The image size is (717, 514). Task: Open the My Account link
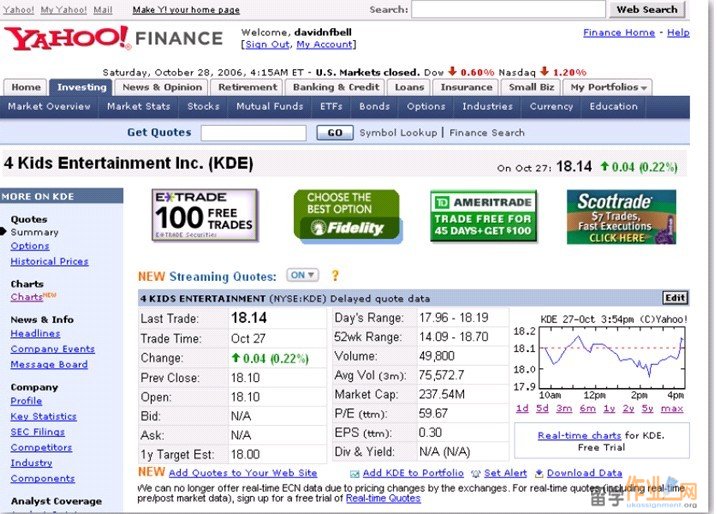coord(324,44)
